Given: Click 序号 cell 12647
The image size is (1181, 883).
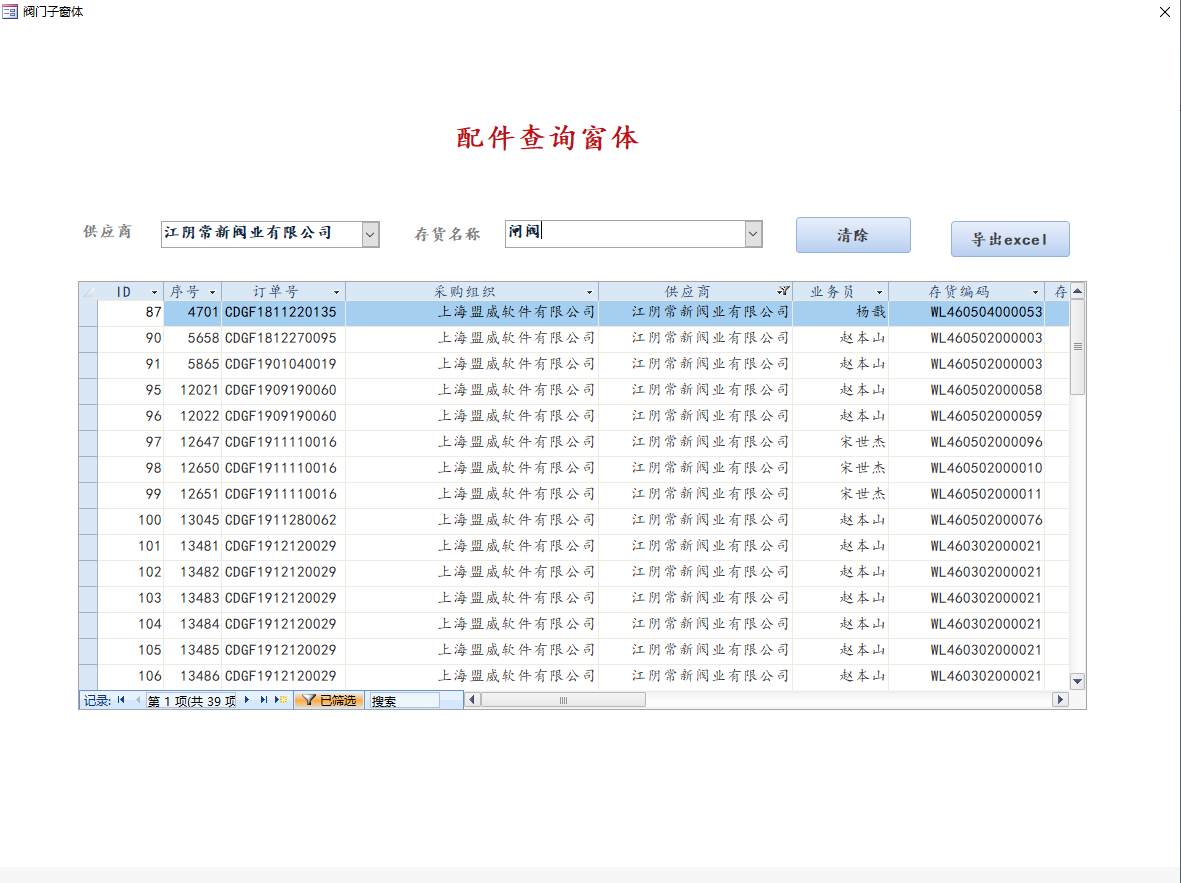Looking at the screenshot, I should click(x=193, y=442).
